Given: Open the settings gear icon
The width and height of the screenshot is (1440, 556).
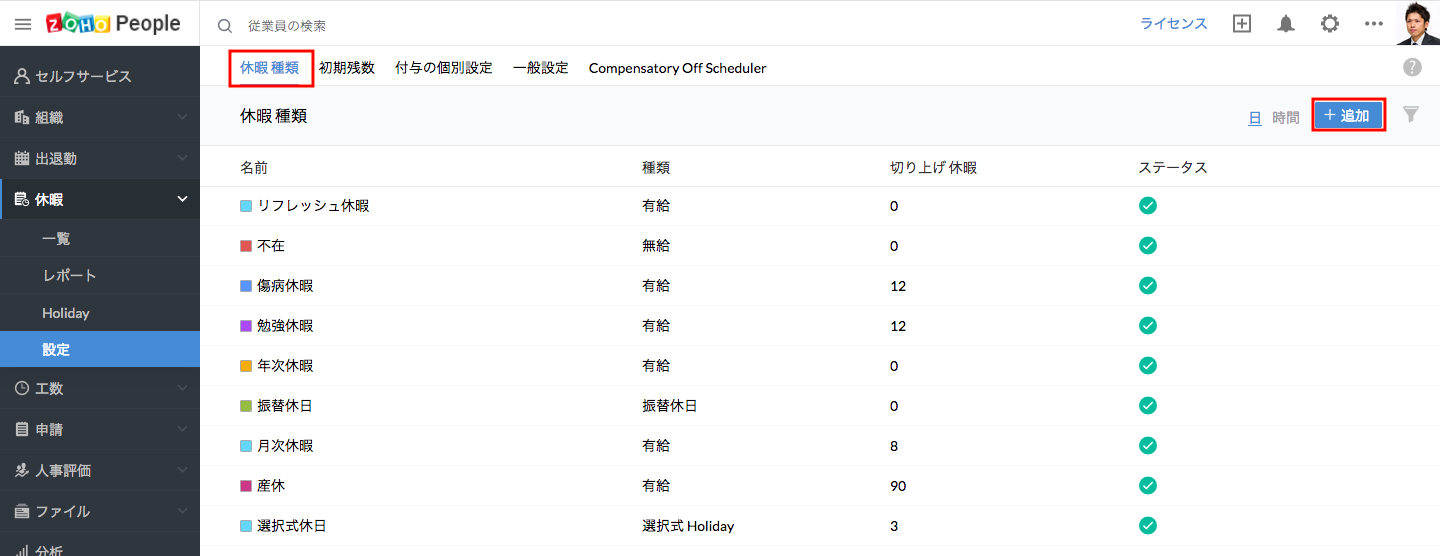Looking at the screenshot, I should (1330, 24).
